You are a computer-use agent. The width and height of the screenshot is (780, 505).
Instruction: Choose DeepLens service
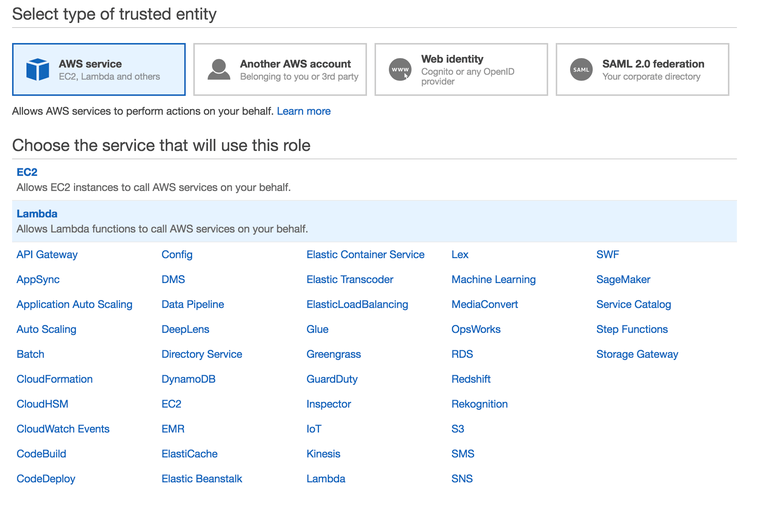click(x=185, y=329)
